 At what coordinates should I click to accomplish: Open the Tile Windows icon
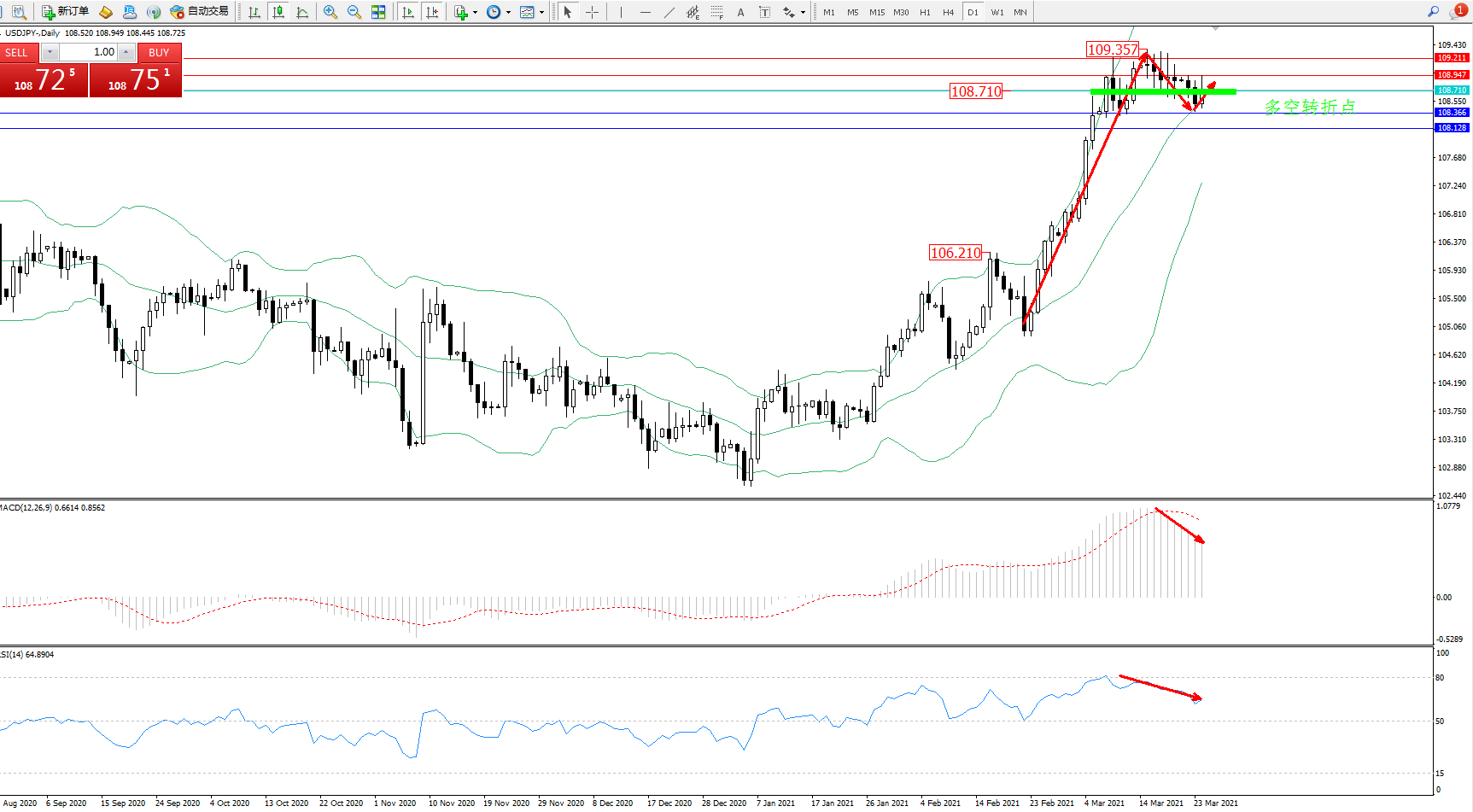coord(378,12)
